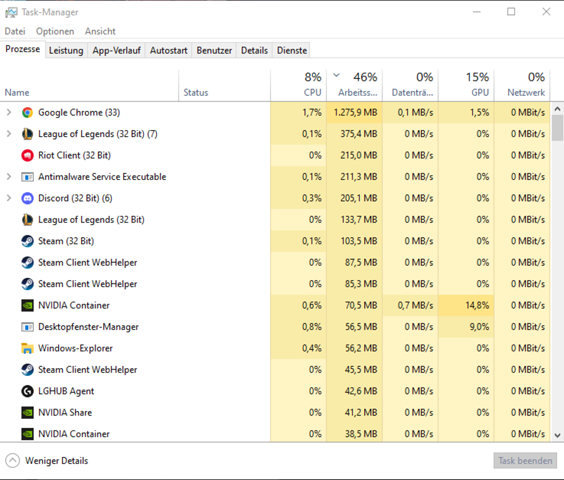Click the 14,8% GPU value
564x480 pixels.
pyautogui.click(x=477, y=305)
